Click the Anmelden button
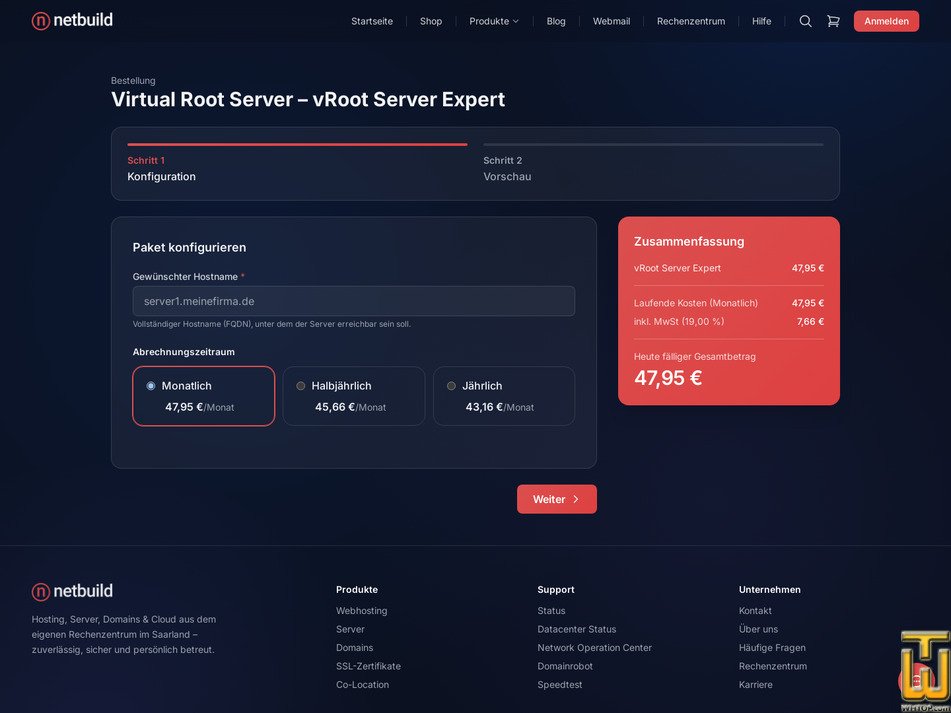 tap(886, 21)
